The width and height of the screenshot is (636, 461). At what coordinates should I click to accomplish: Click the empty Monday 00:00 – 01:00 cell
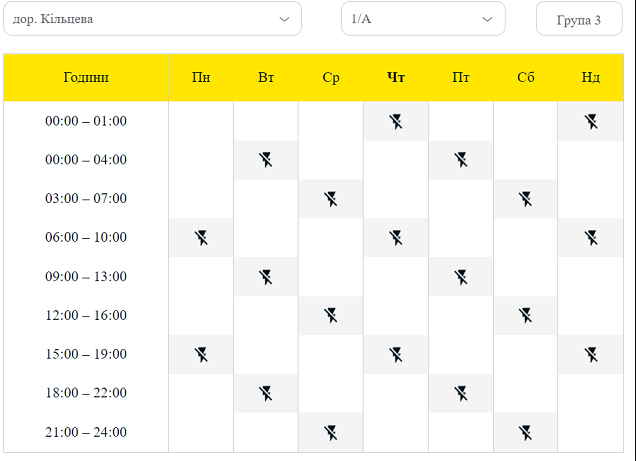tap(201, 122)
